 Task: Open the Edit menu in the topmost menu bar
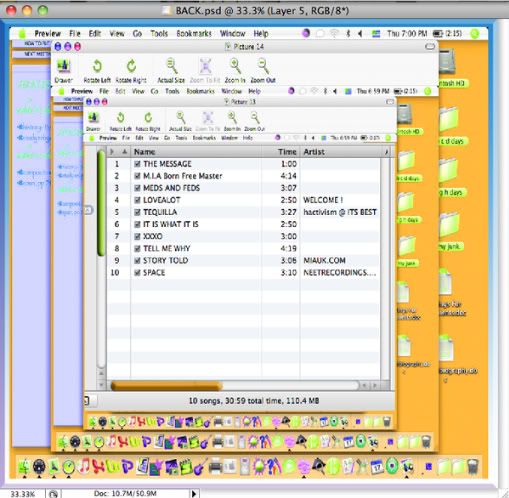(x=95, y=33)
